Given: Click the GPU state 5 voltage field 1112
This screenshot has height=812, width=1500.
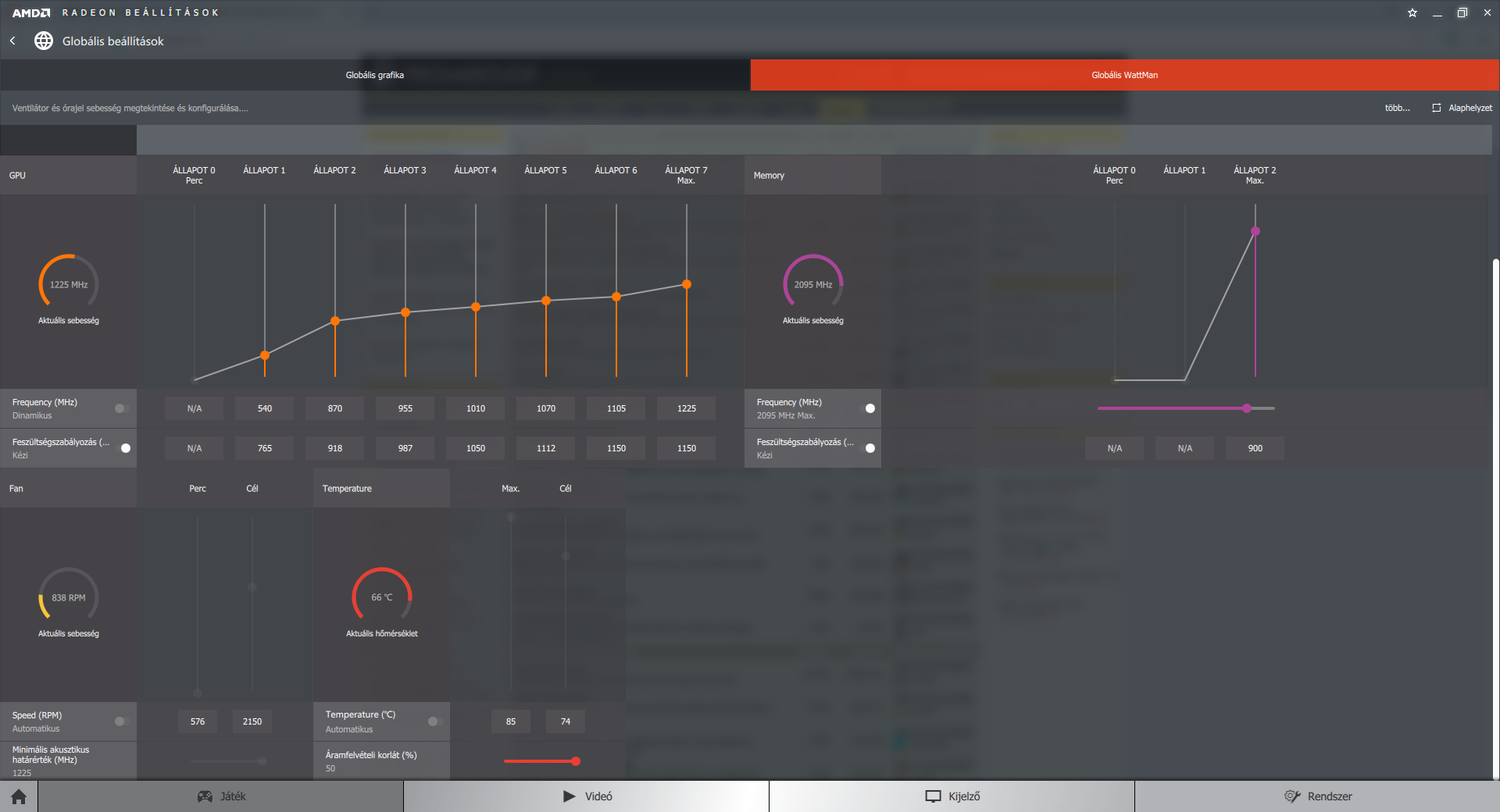Looking at the screenshot, I should pos(546,448).
